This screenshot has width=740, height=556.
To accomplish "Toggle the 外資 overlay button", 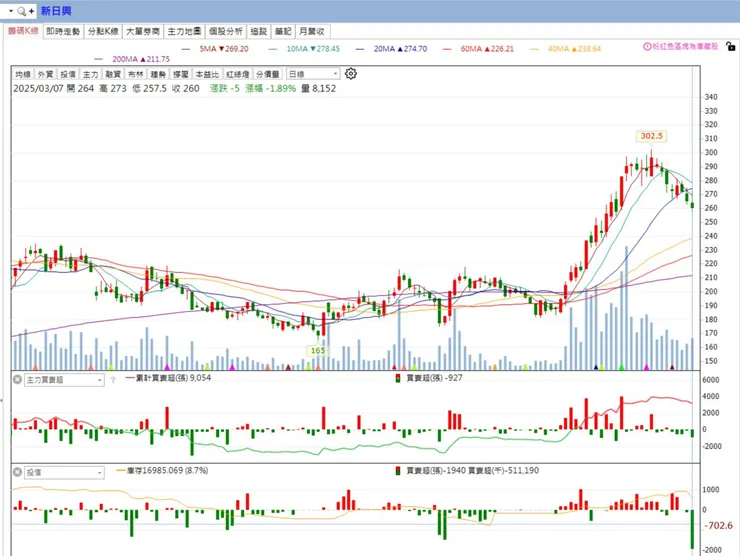I will pos(45,74).
